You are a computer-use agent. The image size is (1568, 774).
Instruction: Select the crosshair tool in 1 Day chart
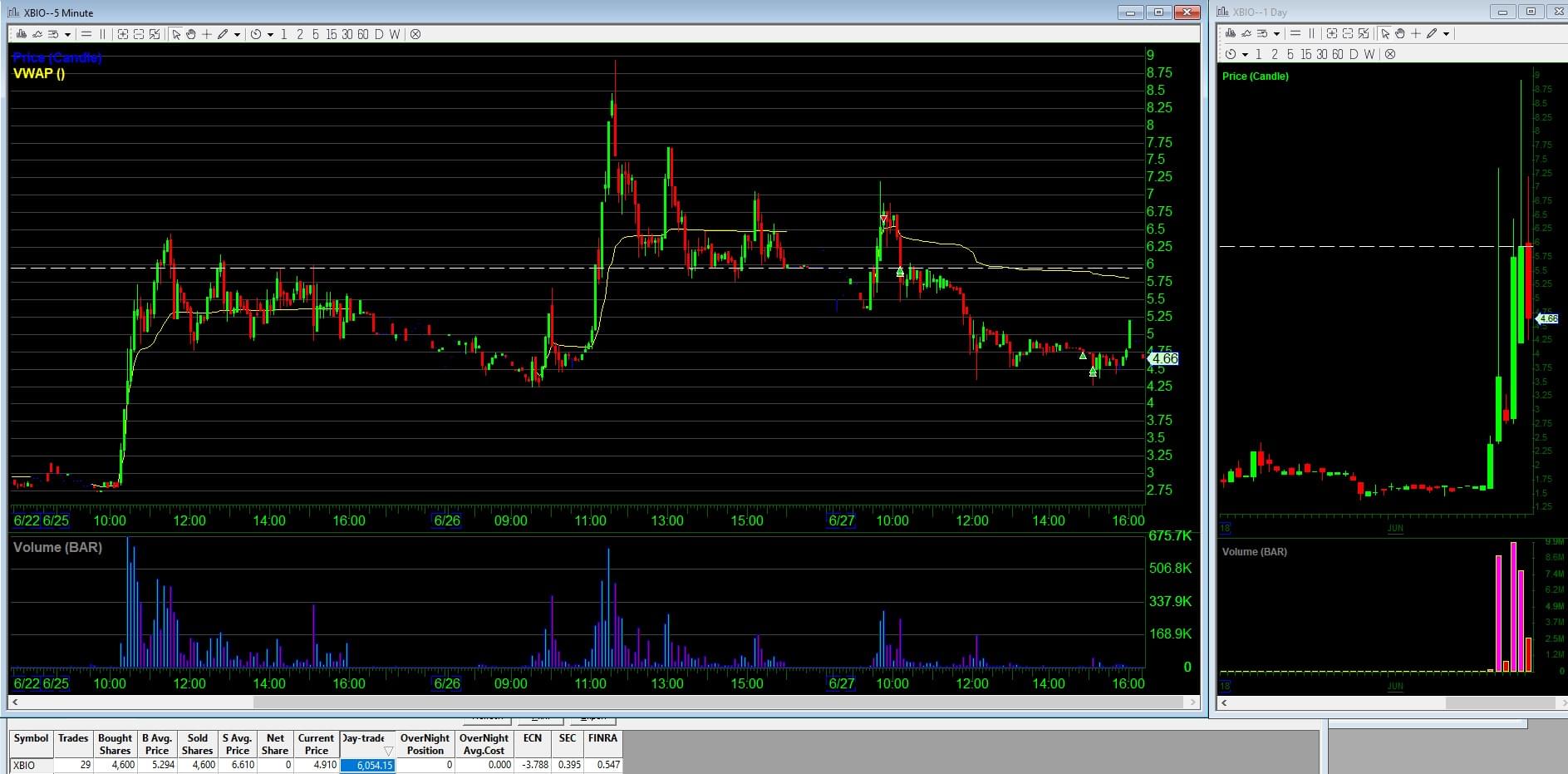1416,34
